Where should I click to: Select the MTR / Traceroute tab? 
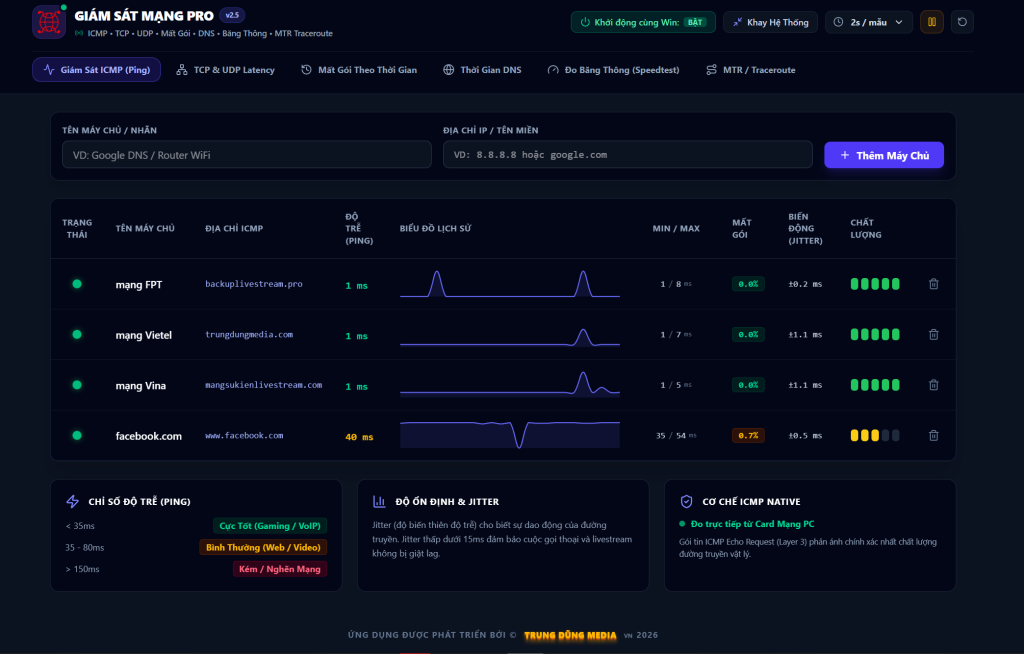(x=750, y=70)
